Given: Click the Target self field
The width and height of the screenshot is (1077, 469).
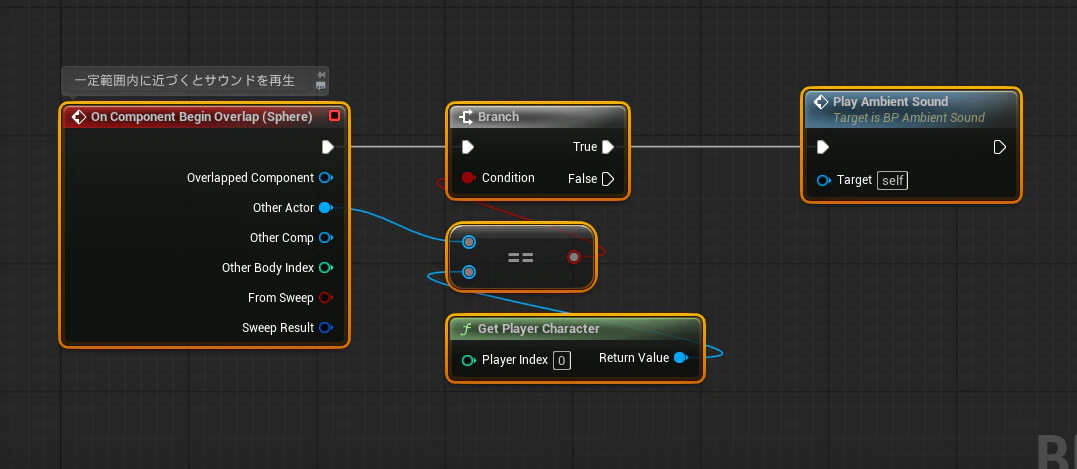Looking at the screenshot, I should pos(892,181).
